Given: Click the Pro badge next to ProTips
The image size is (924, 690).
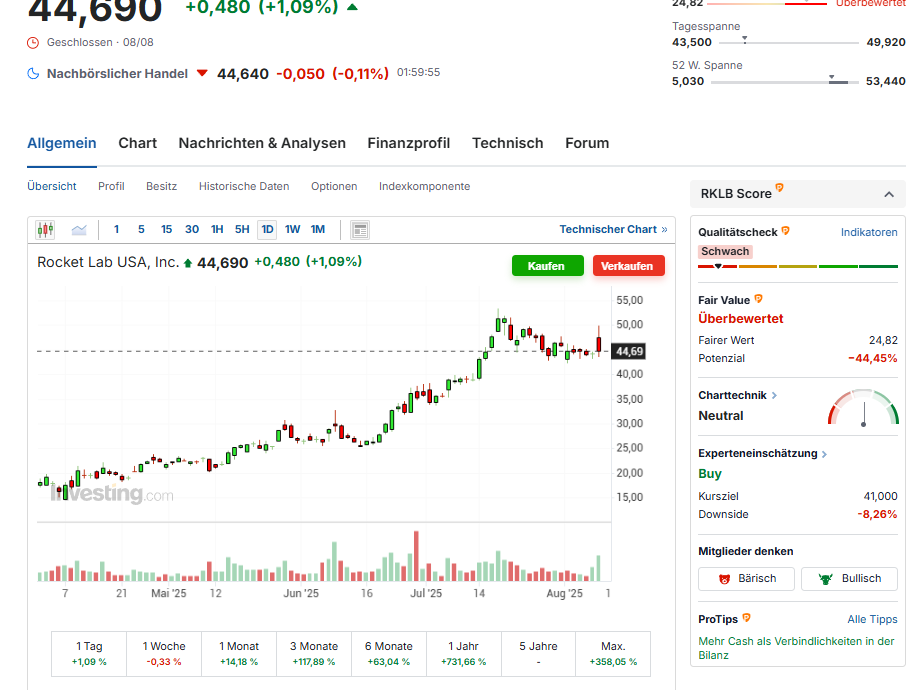Looking at the screenshot, I should 747,619.
